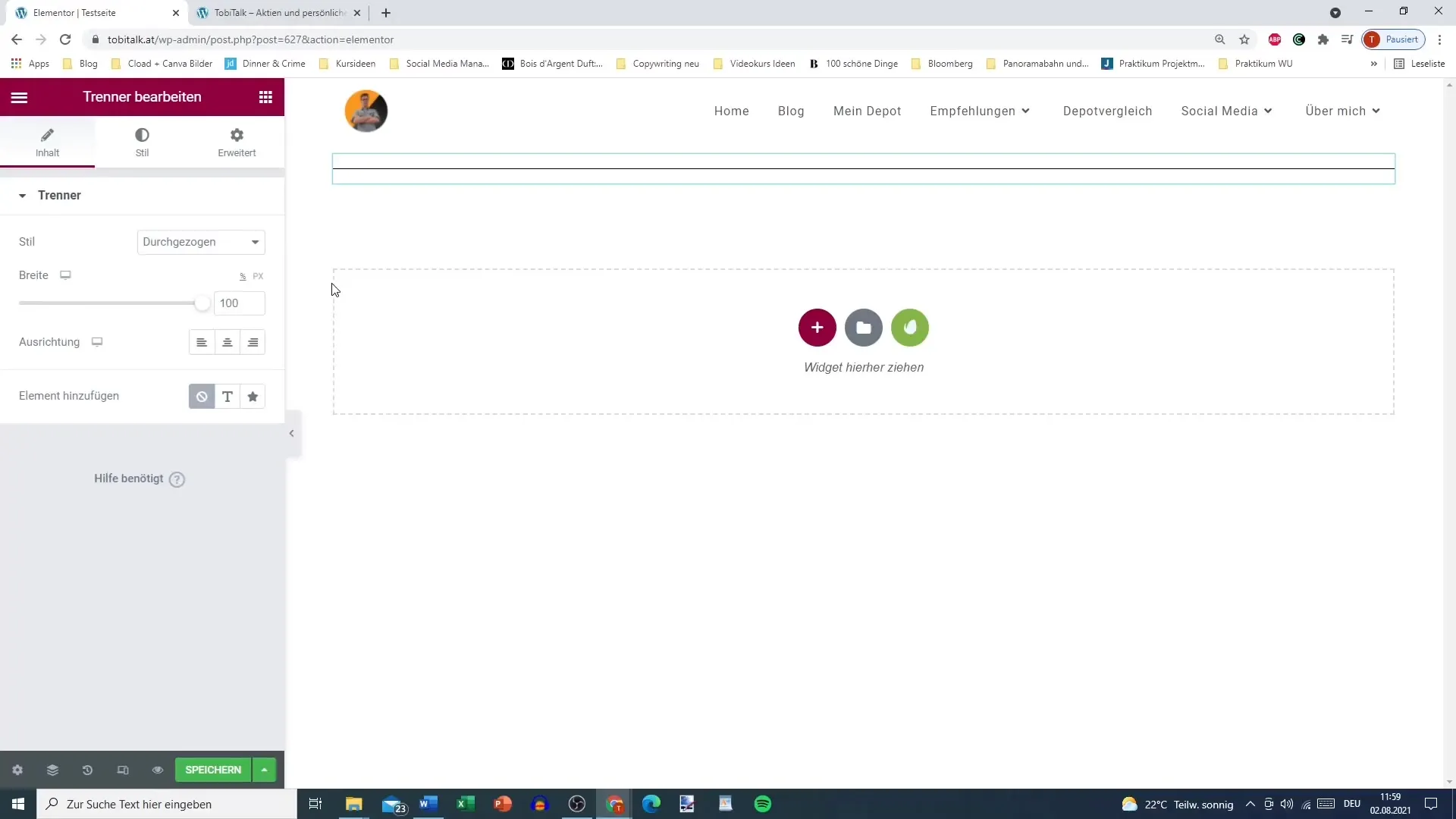Click the Pausiert profile button
The width and height of the screenshot is (1456, 819).
1394,39
